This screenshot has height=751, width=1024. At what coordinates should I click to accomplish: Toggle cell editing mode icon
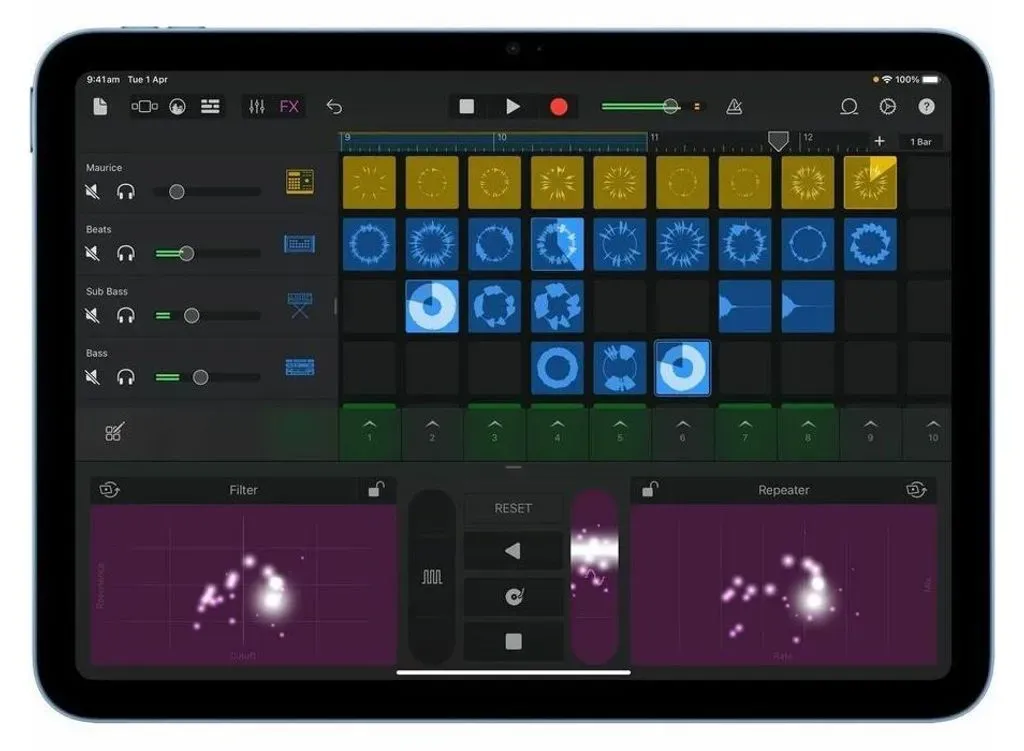tap(114, 432)
